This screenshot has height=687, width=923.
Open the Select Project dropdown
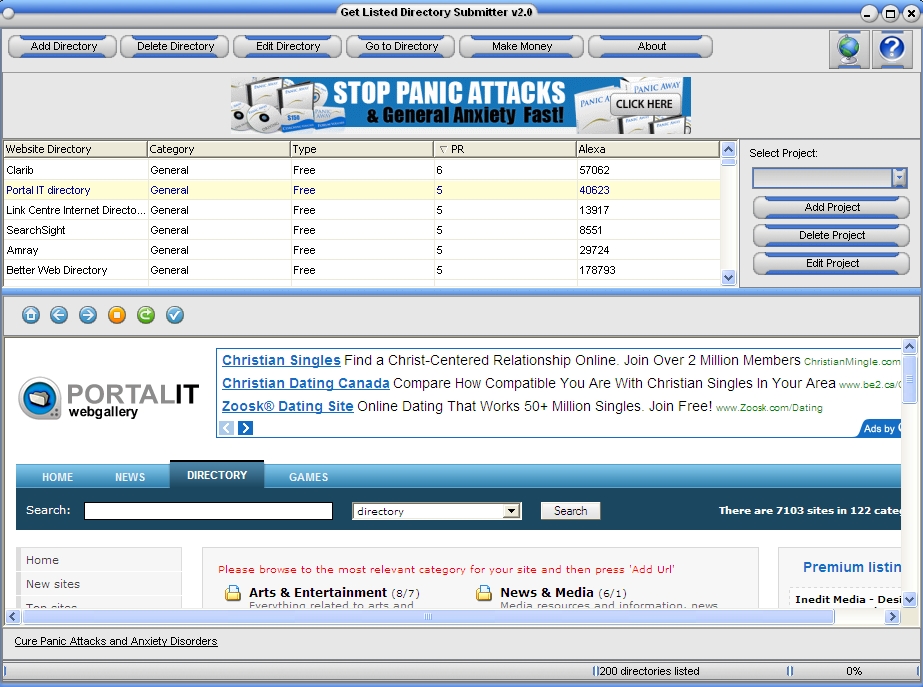899,177
